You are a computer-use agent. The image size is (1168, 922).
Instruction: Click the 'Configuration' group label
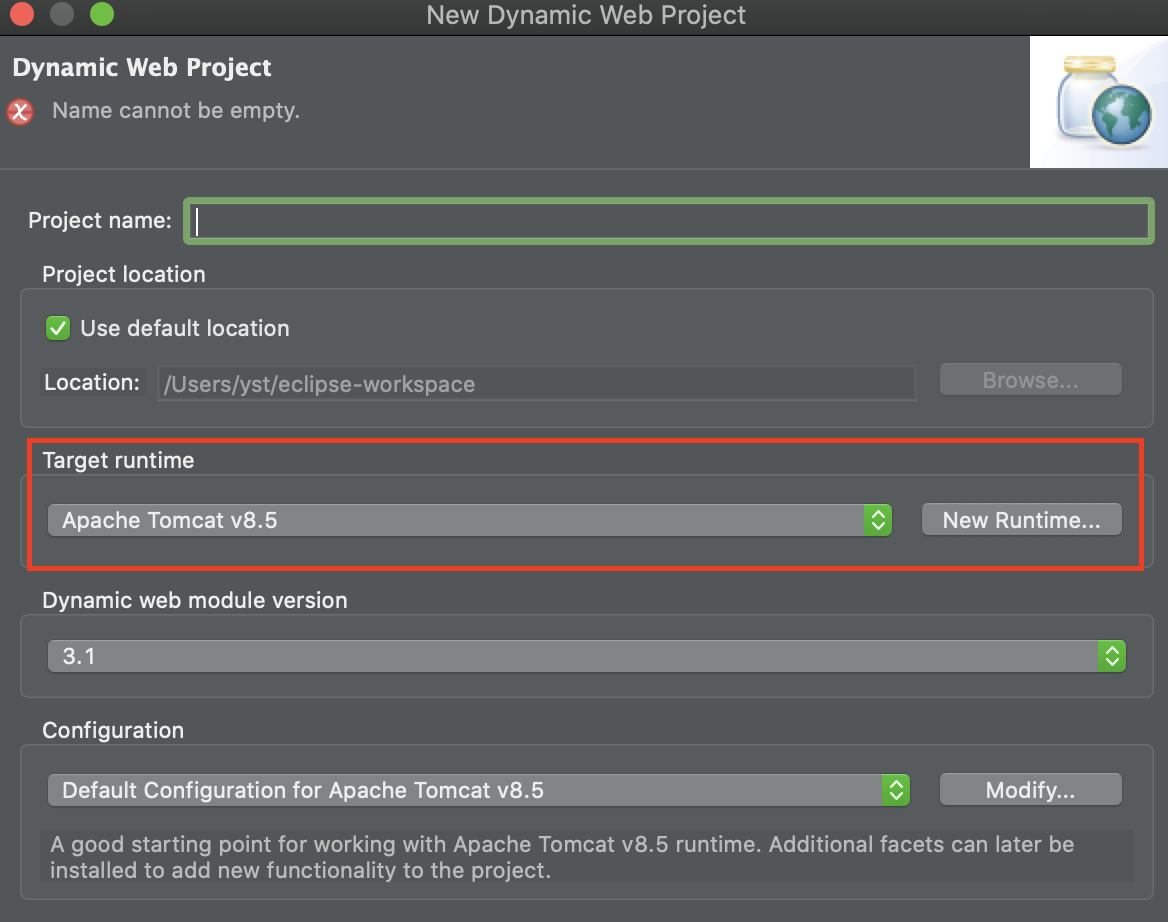click(x=113, y=730)
